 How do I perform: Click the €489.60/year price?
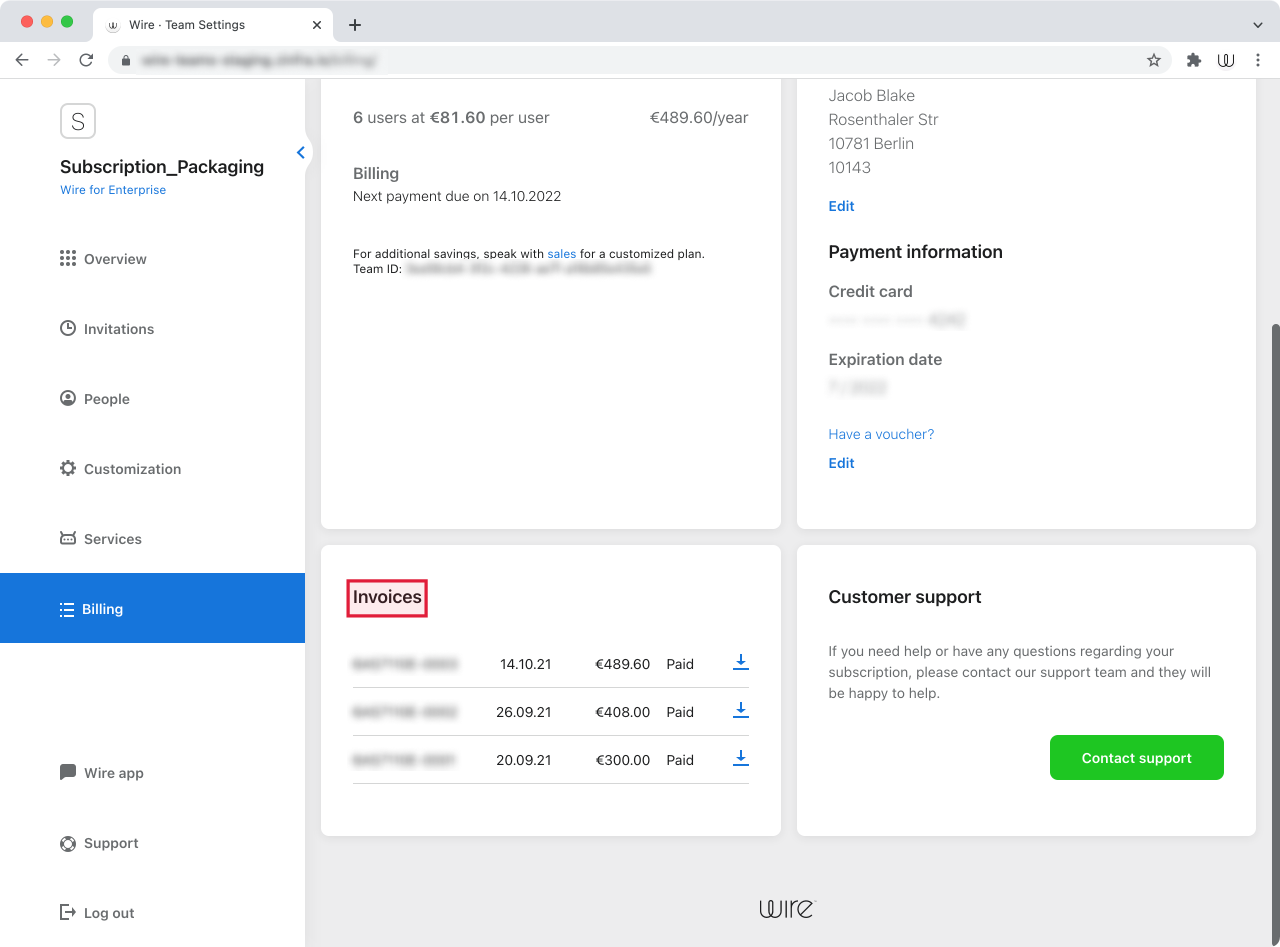pyautogui.click(x=699, y=117)
